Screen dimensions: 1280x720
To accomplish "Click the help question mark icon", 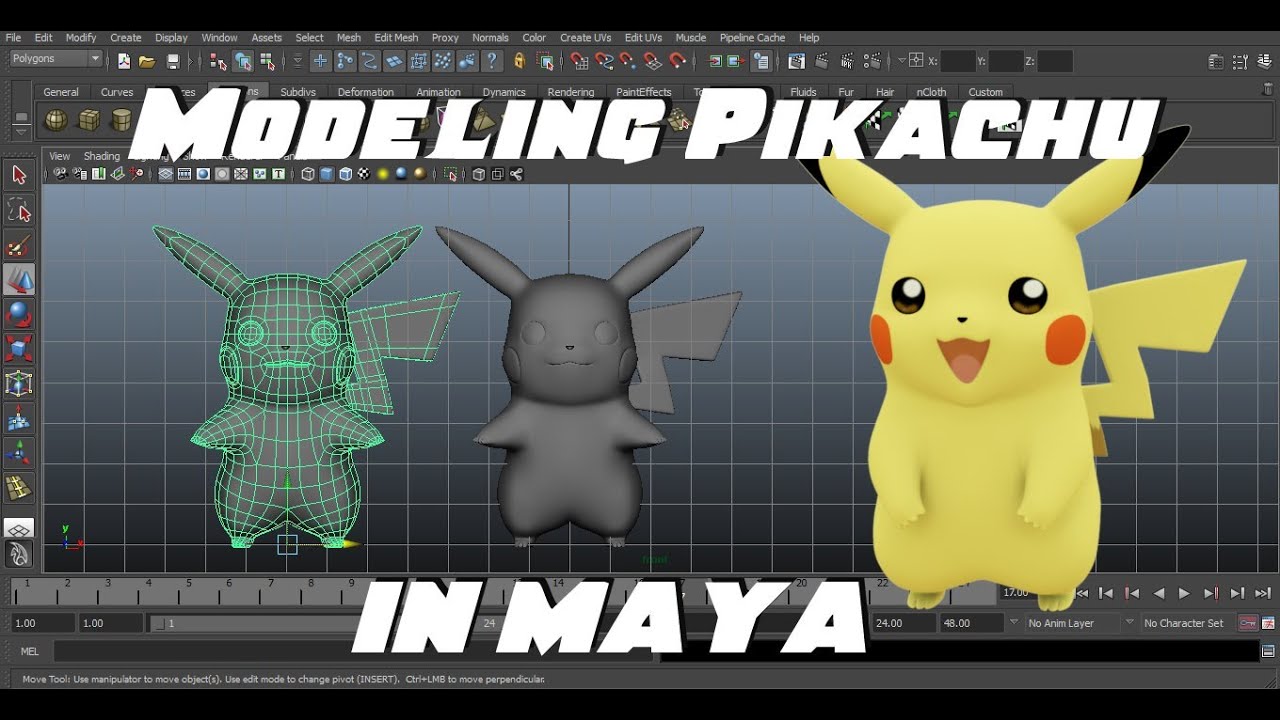I will [x=491, y=61].
